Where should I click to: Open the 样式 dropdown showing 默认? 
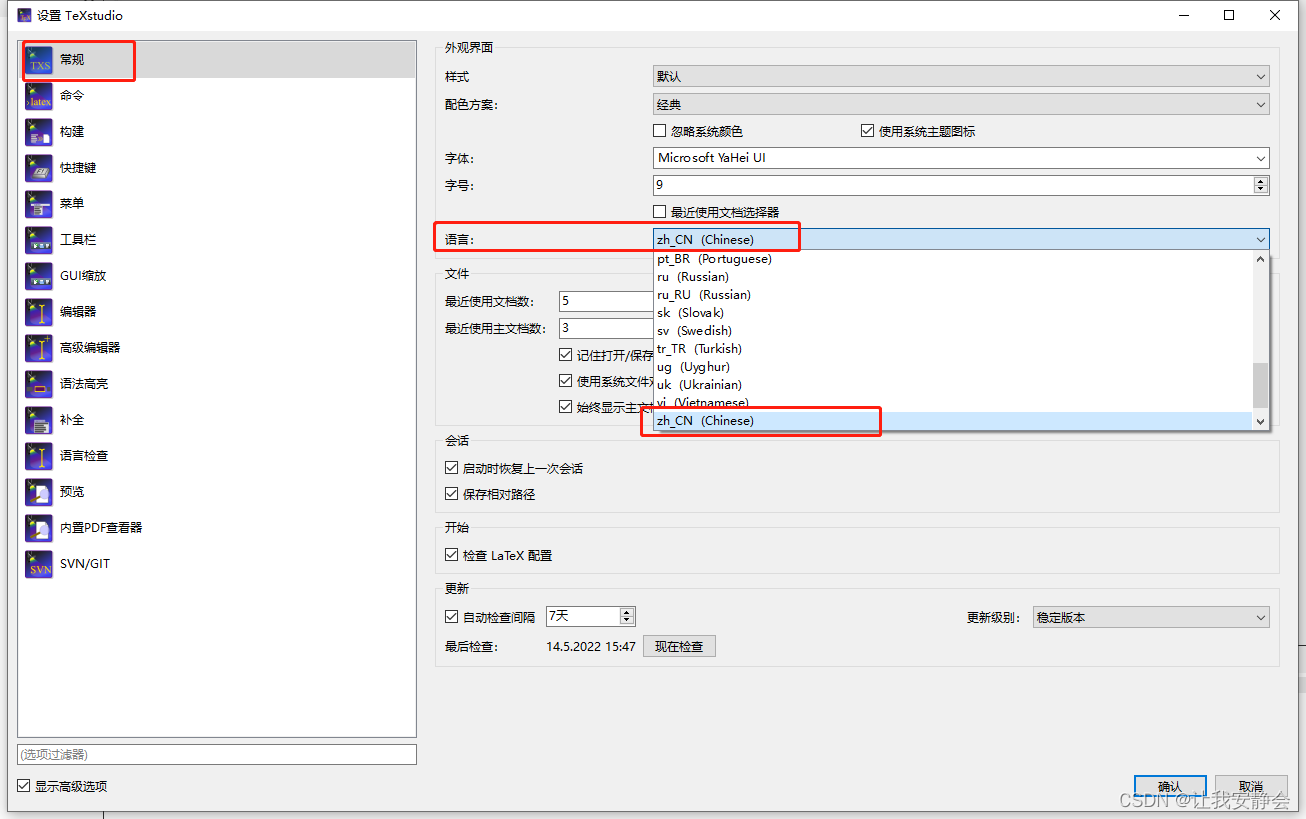point(961,77)
